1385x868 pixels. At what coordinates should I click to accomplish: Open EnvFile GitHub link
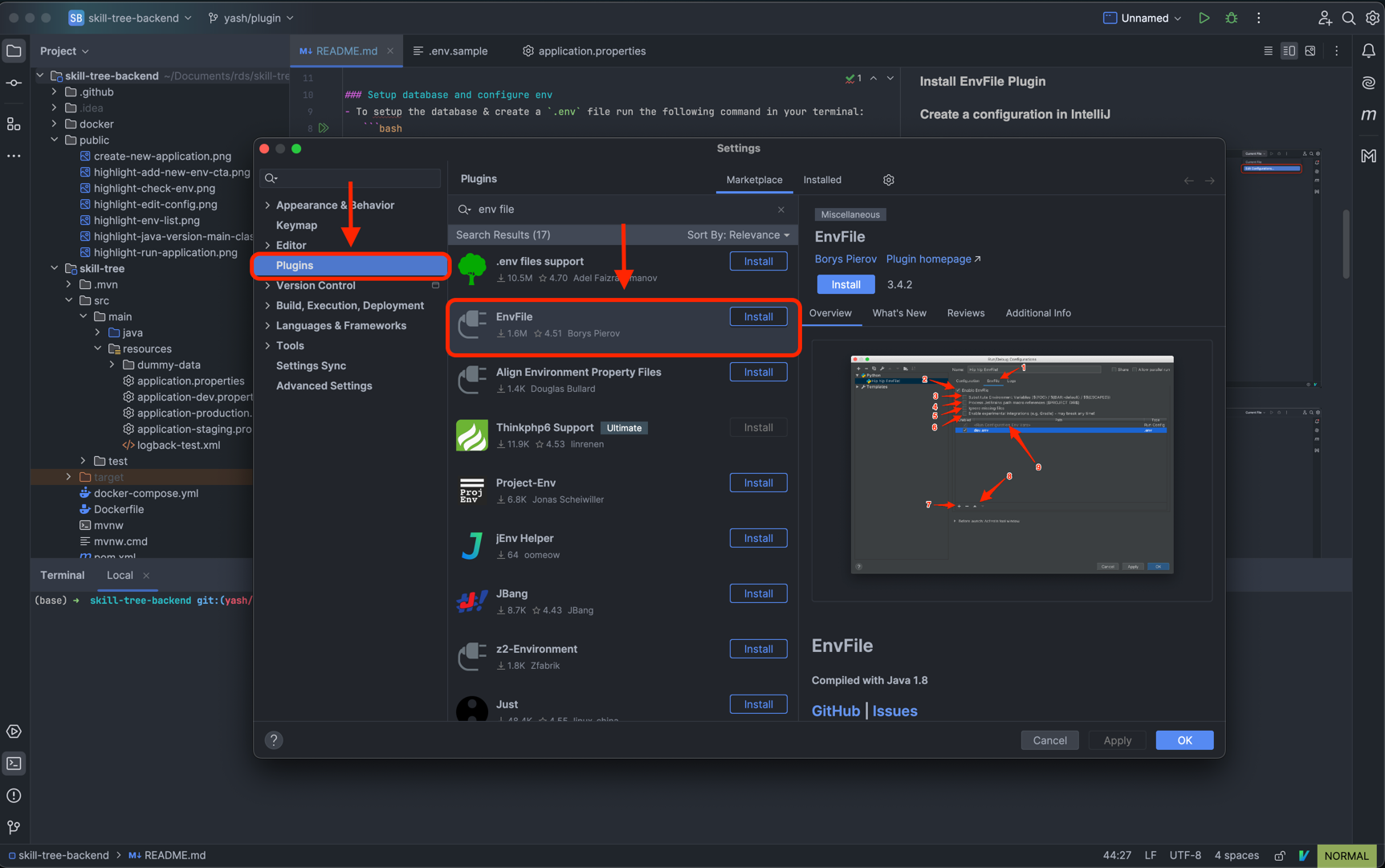835,711
